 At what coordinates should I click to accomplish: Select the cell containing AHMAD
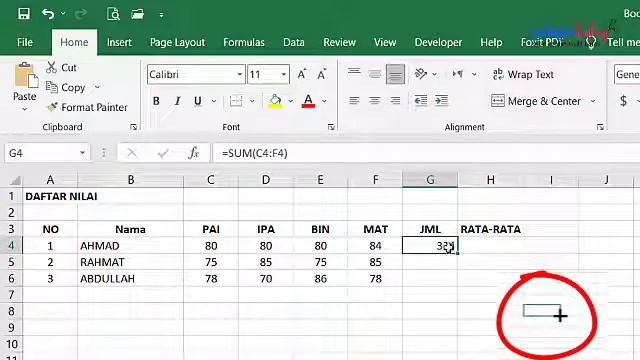[x=130, y=246]
